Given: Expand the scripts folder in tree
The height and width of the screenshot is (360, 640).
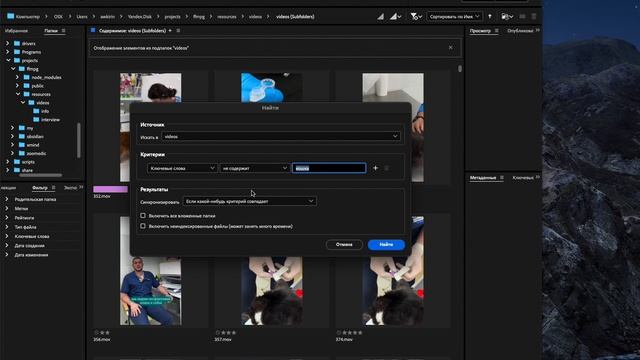Looking at the screenshot, I should [x=7, y=162].
